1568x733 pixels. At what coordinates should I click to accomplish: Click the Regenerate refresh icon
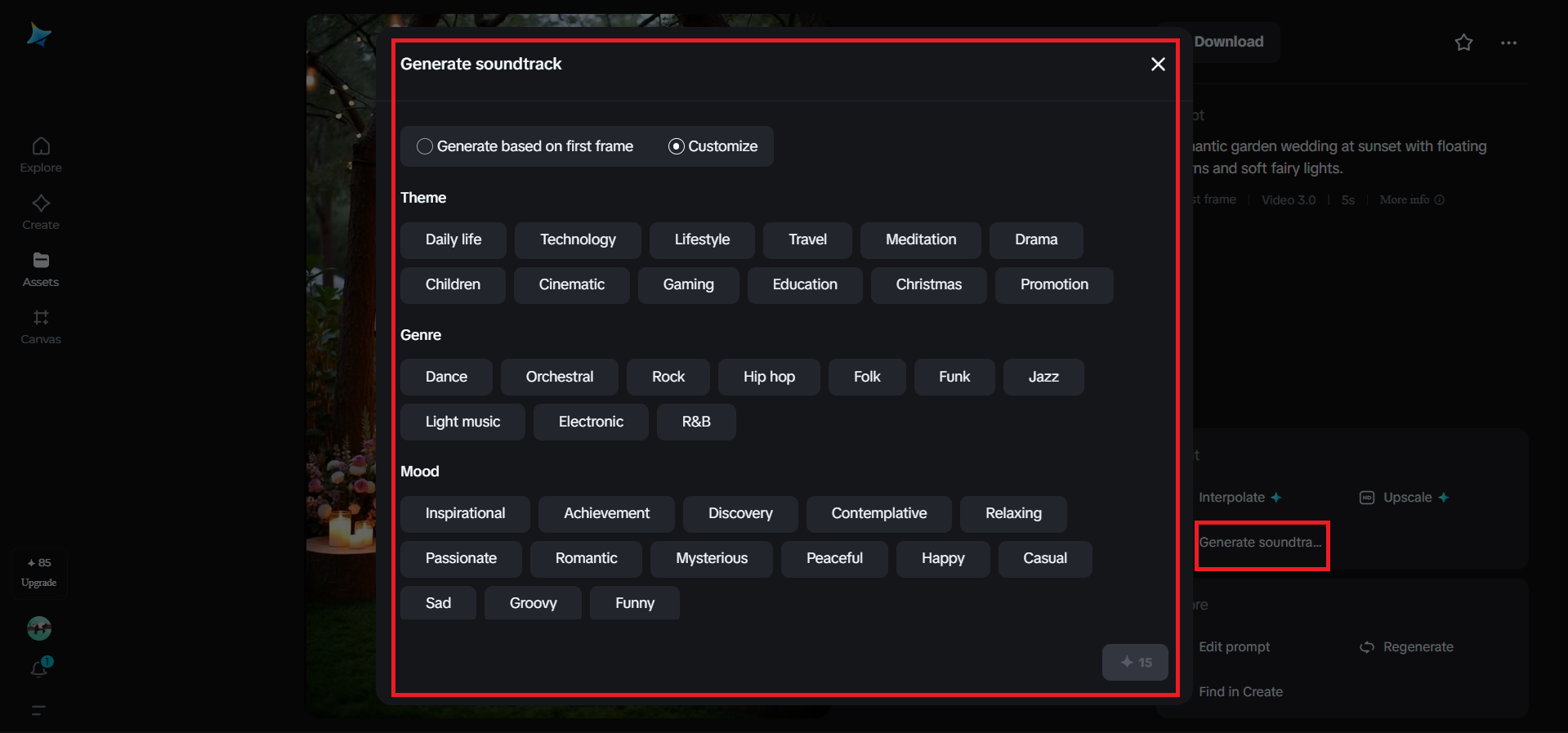(x=1365, y=646)
